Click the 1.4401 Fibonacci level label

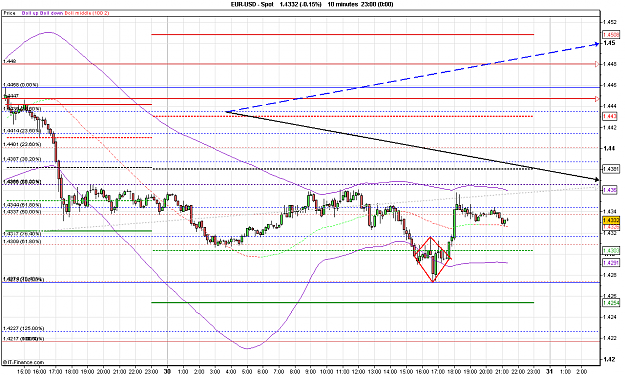pos(22,144)
